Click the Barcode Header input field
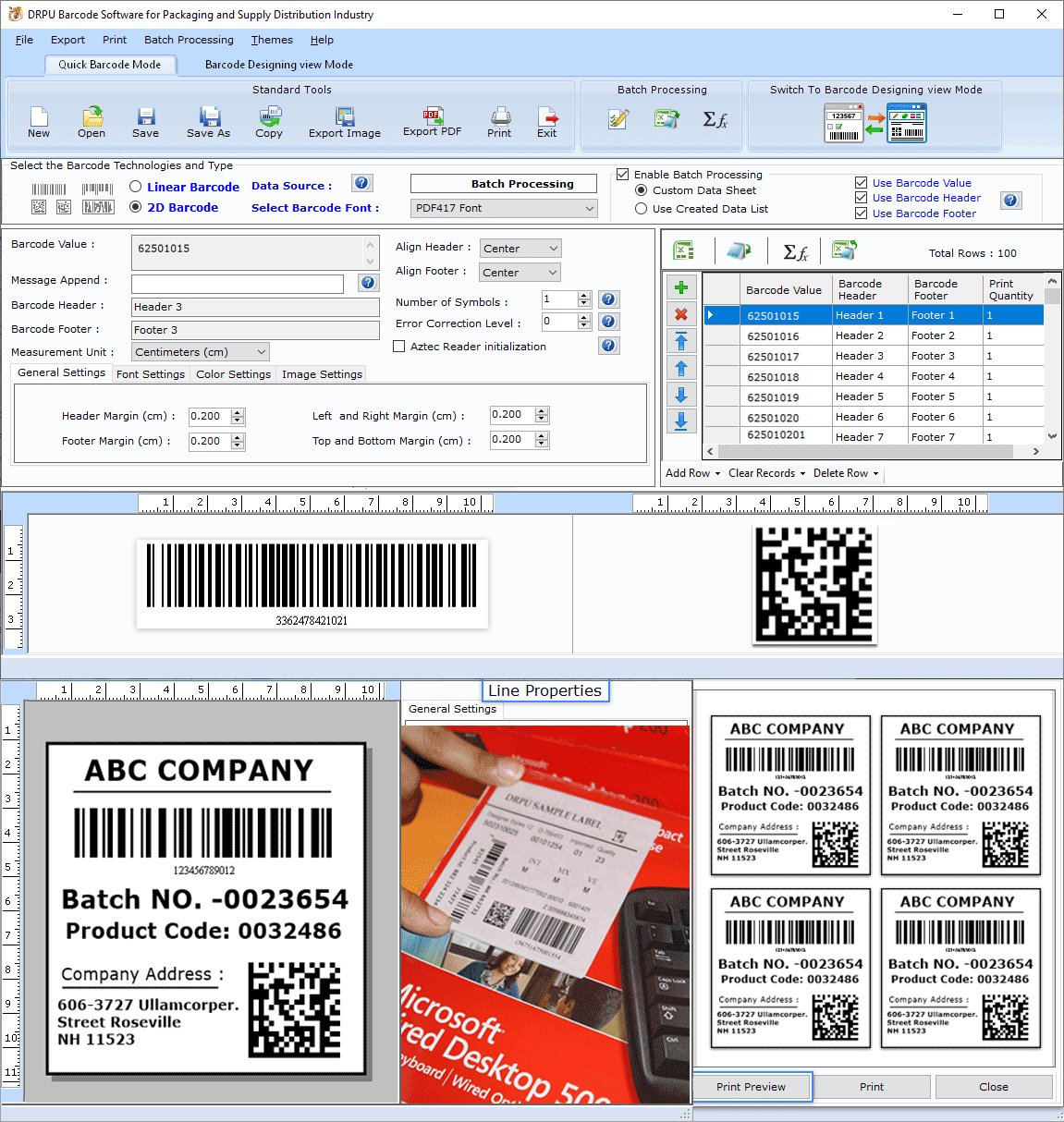The height and width of the screenshot is (1122, 1064). 255,307
